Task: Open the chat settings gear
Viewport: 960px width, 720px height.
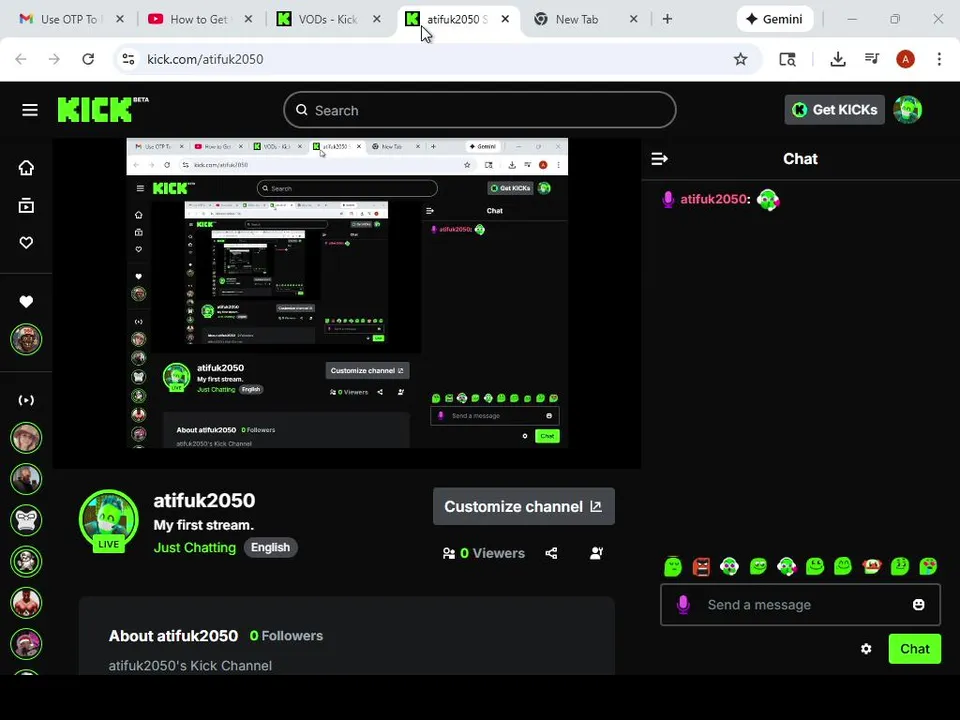Action: (x=866, y=649)
